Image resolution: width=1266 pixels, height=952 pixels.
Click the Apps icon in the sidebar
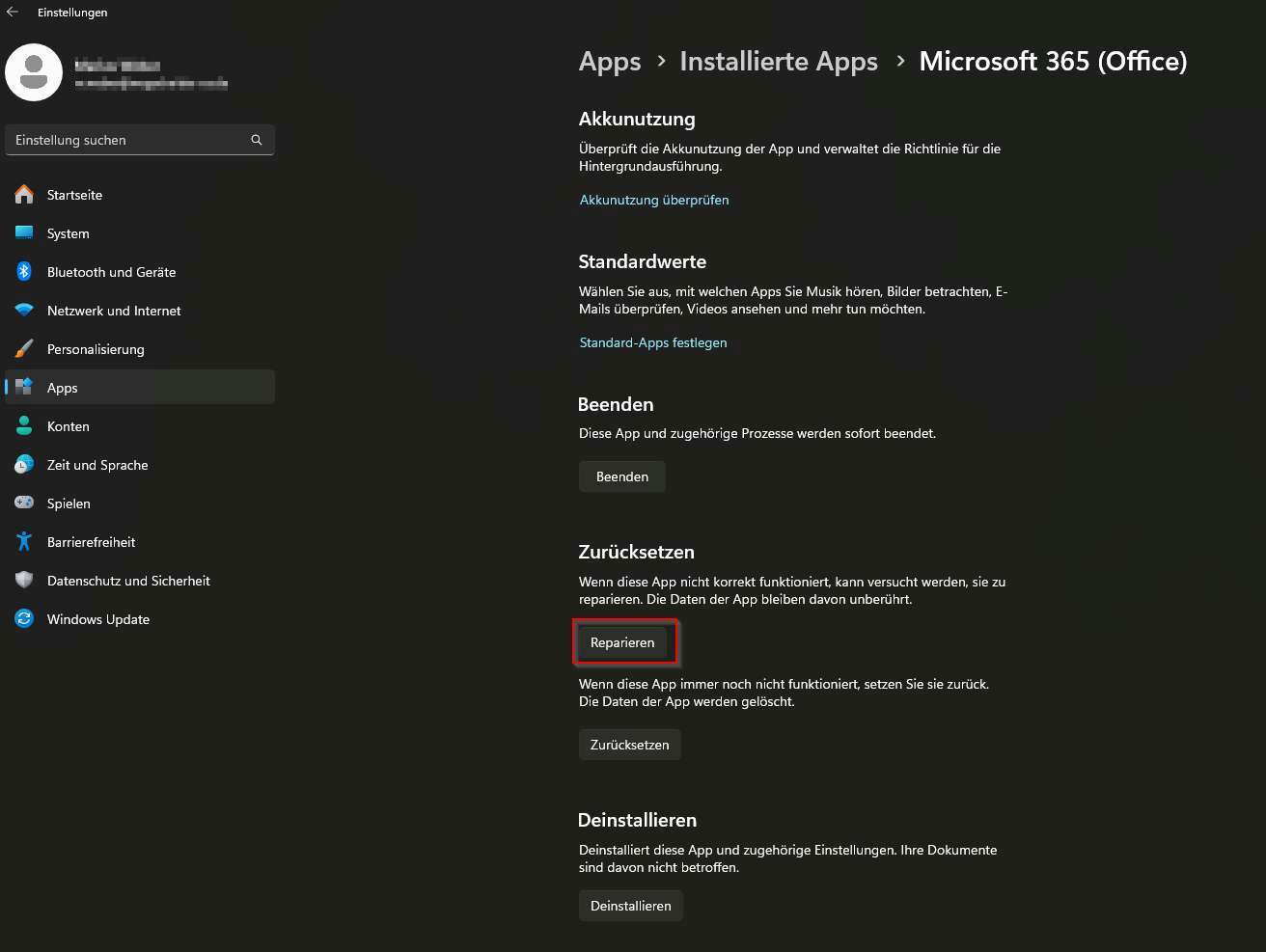25,388
